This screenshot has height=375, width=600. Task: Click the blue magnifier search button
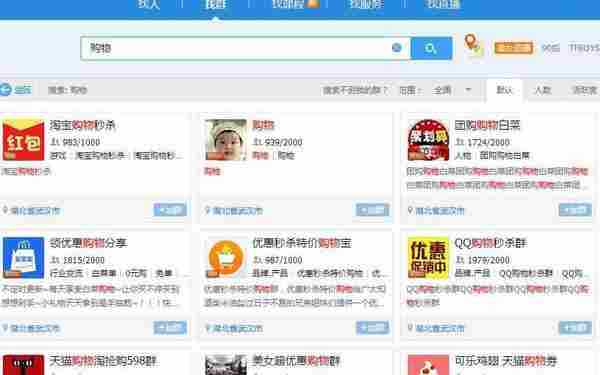click(x=431, y=48)
